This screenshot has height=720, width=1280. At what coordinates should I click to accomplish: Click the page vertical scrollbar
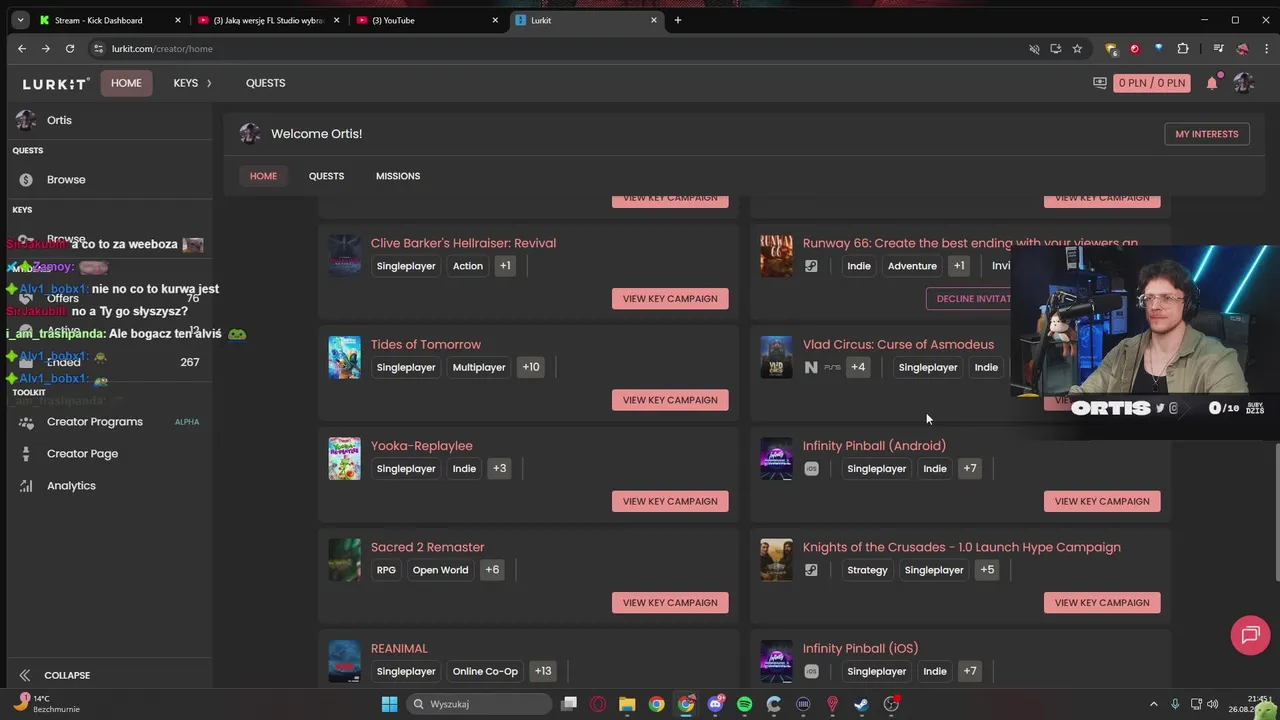[1275, 510]
